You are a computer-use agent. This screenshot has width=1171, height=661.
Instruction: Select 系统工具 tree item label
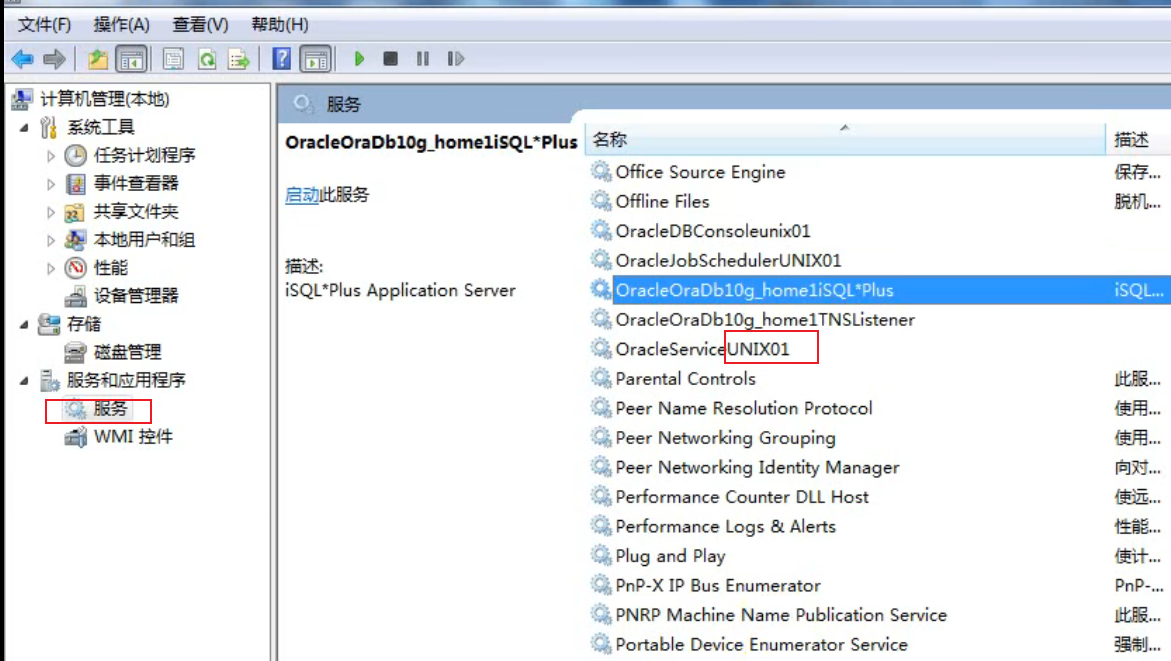(101, 127)
